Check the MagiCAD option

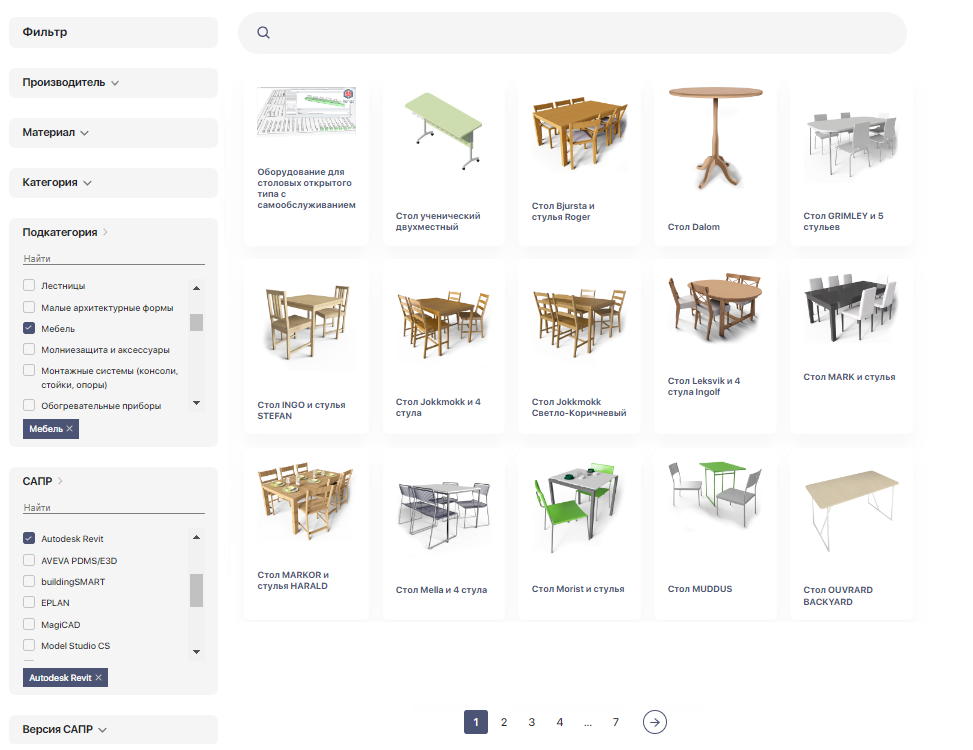29,624
